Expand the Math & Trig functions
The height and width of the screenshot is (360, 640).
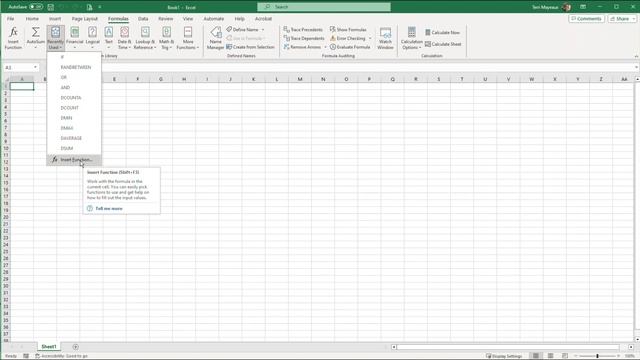tap(166, 38)
